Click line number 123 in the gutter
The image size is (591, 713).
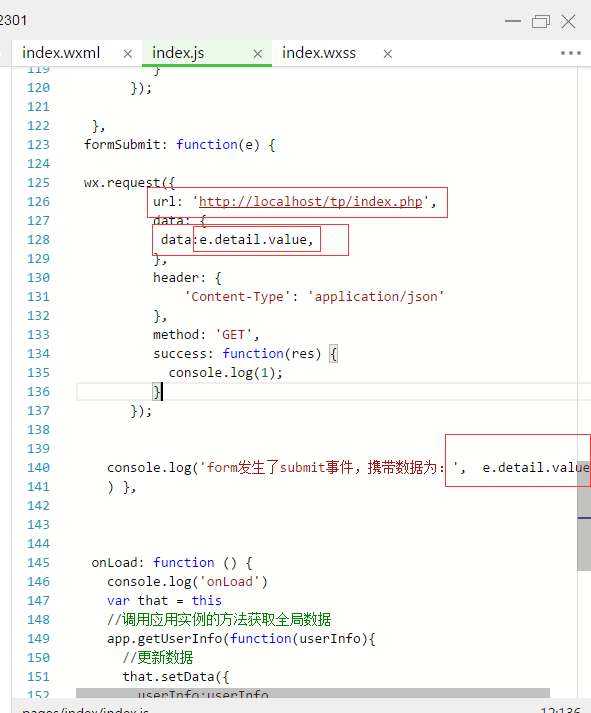coord(38,145)
